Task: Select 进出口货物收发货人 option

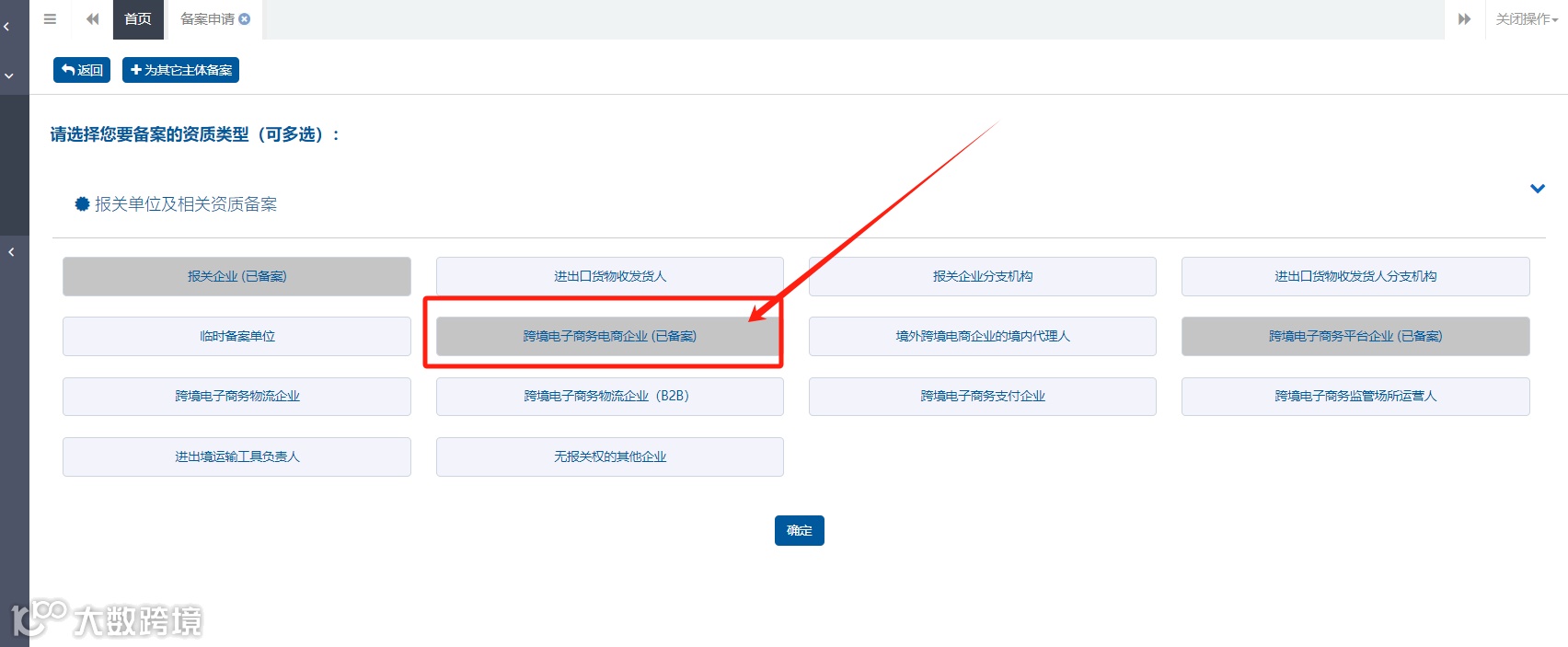Action: 610,276
